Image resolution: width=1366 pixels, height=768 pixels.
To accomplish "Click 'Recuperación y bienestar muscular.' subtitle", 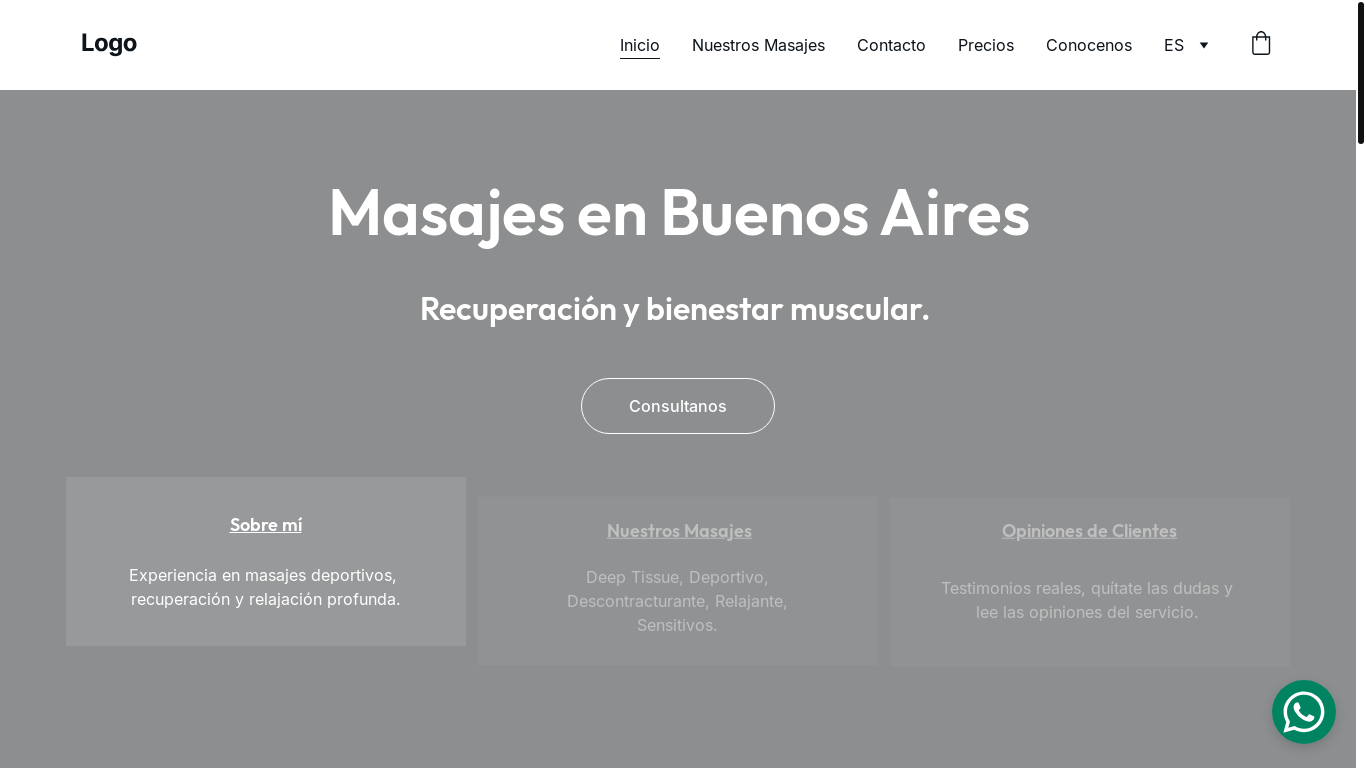I will [x=675, y=309].
